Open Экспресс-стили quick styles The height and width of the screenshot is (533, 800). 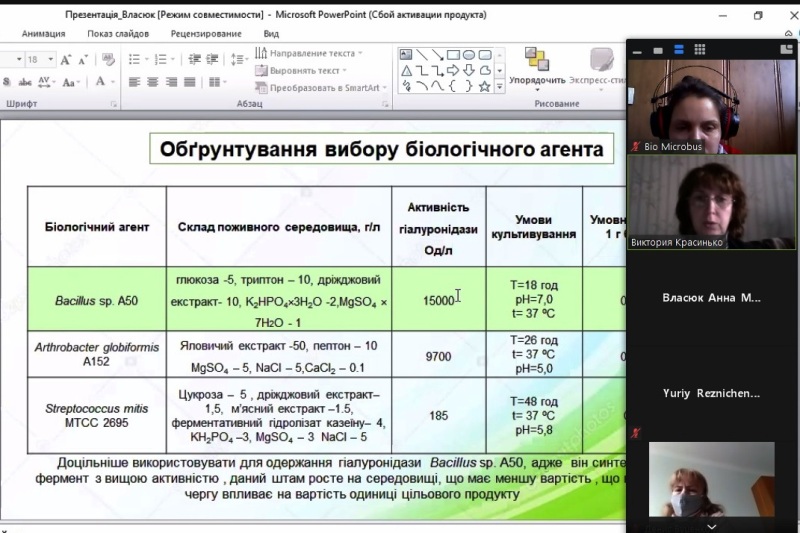(598, 69)
